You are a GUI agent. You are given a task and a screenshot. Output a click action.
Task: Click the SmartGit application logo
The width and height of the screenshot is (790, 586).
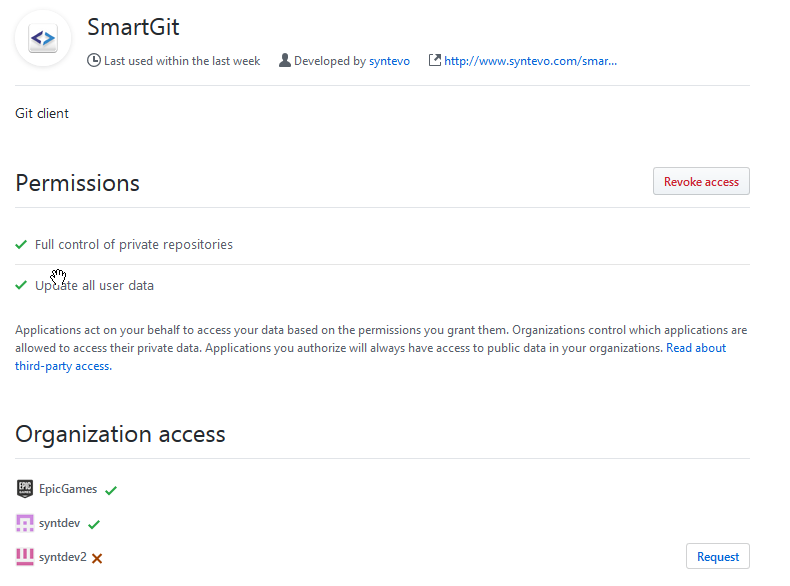pos(43,39)
